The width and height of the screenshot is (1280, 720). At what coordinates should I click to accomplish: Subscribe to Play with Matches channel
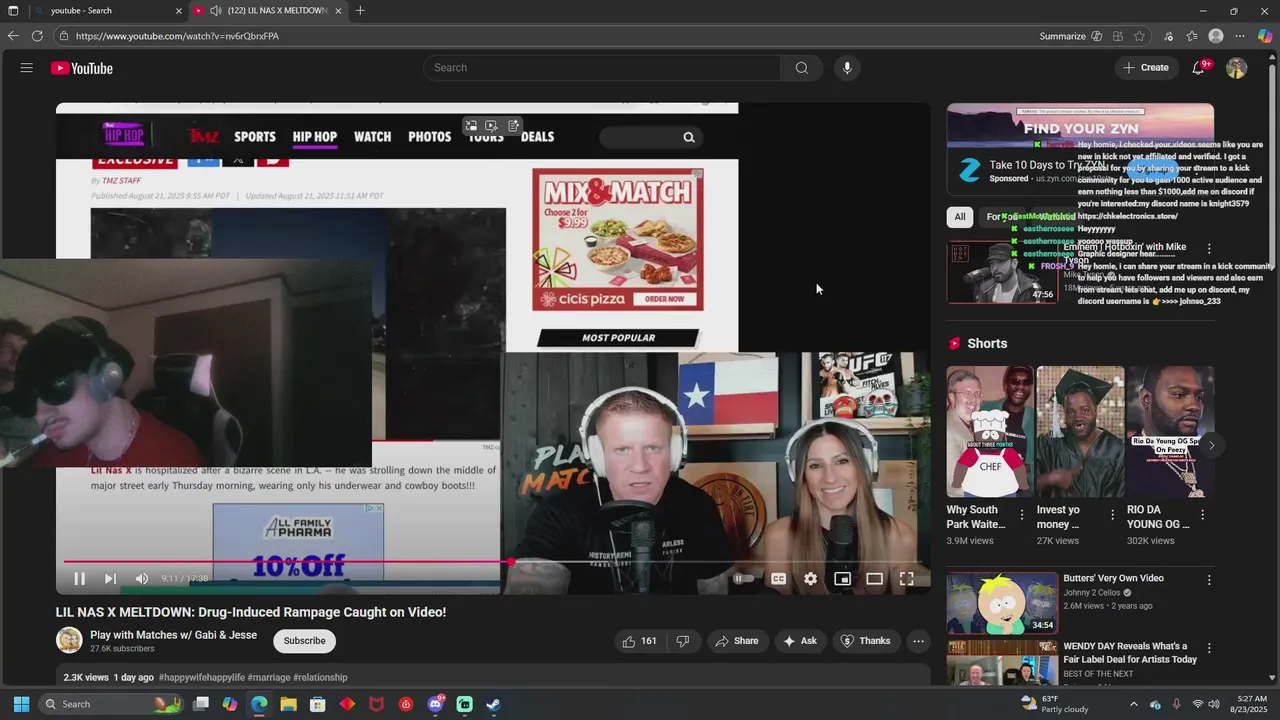click(x=304, y=641)
